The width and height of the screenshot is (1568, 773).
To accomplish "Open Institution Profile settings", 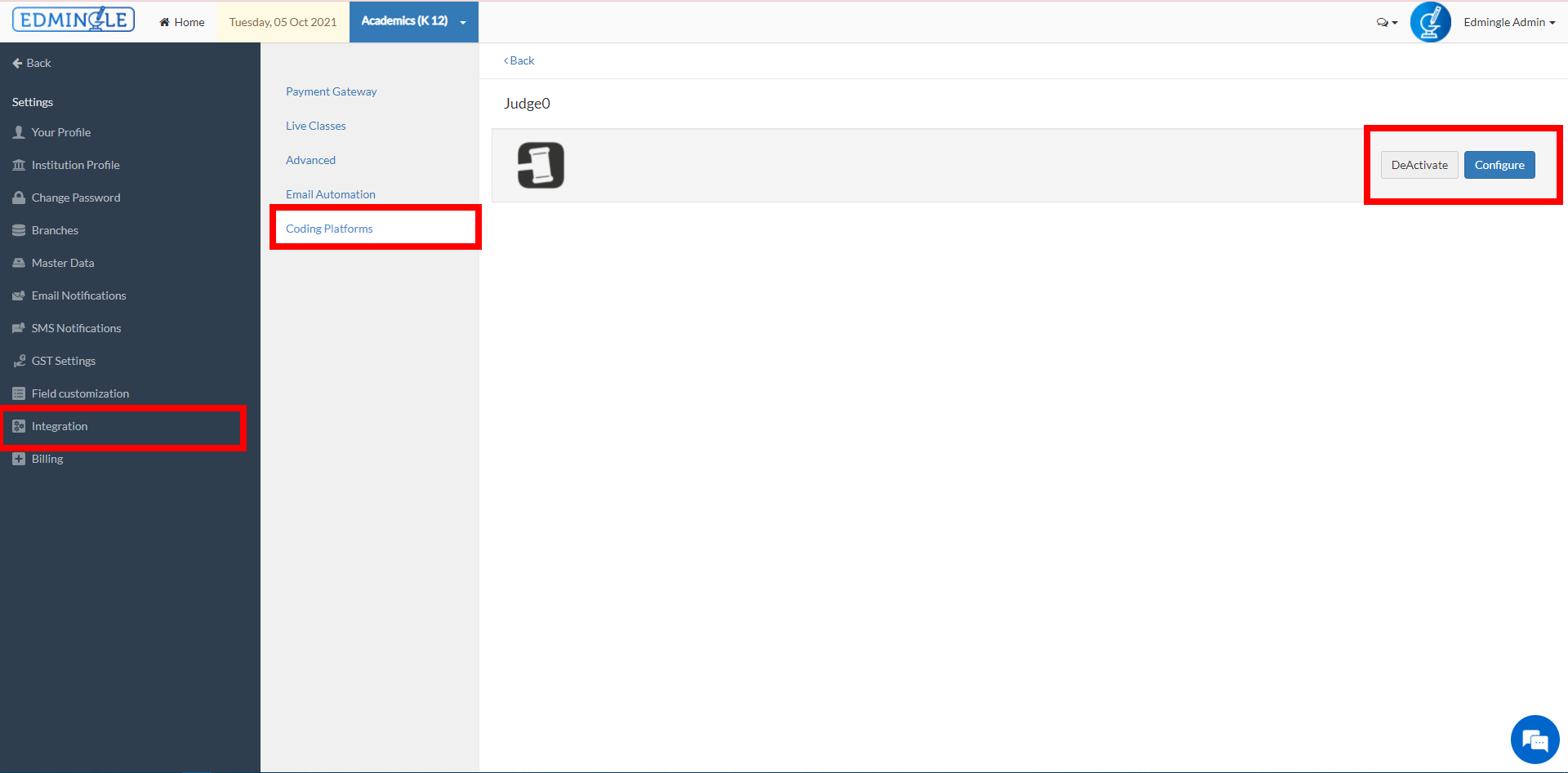I will (76, 165).
